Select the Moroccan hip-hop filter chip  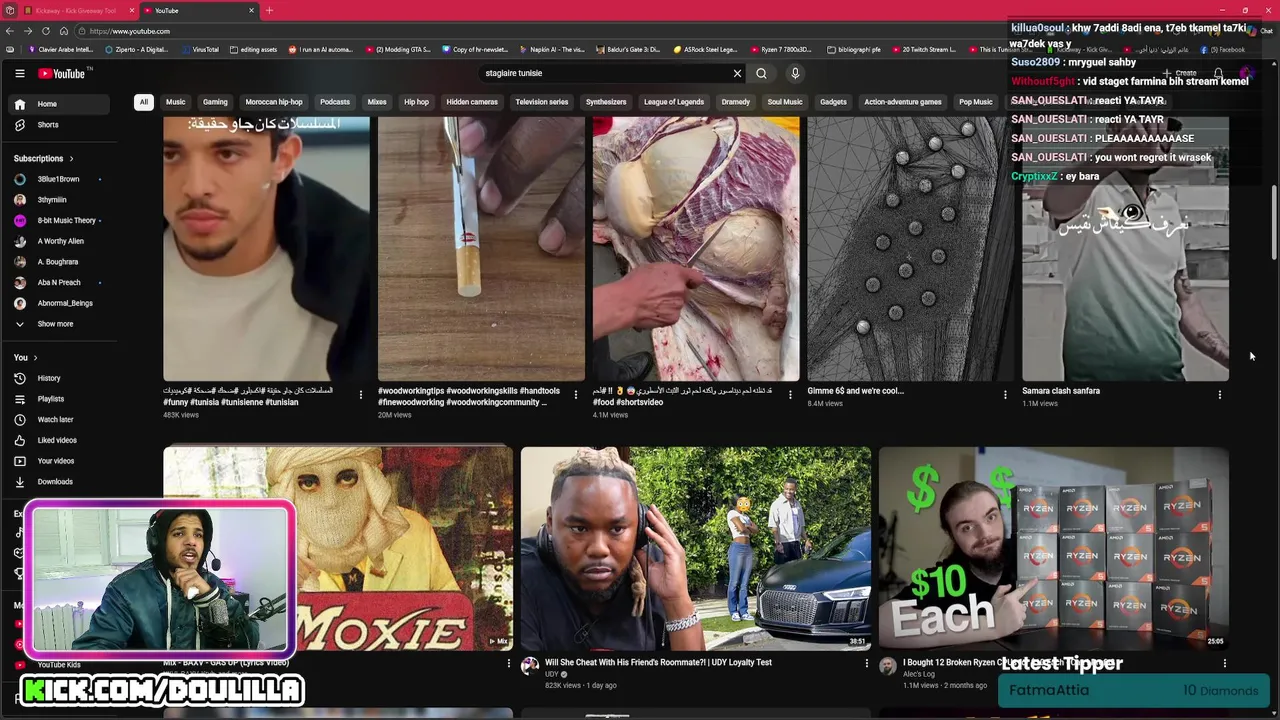pyautogui.click(x=274, y=102)
